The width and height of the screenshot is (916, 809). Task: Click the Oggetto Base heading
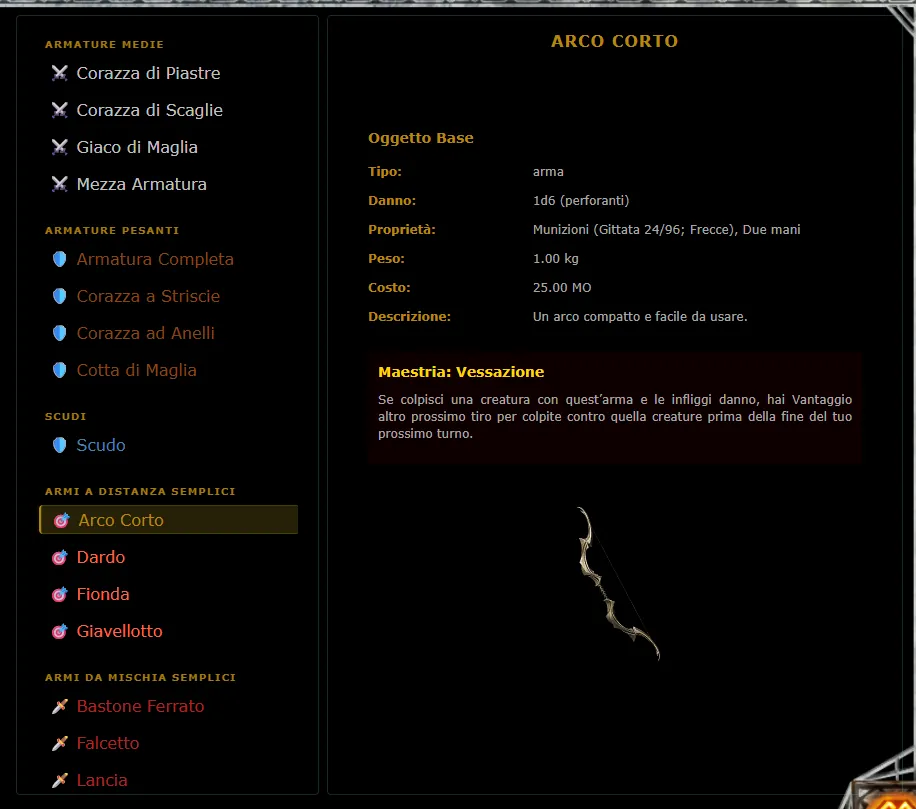pyautogui.click(x=421, y=138)
